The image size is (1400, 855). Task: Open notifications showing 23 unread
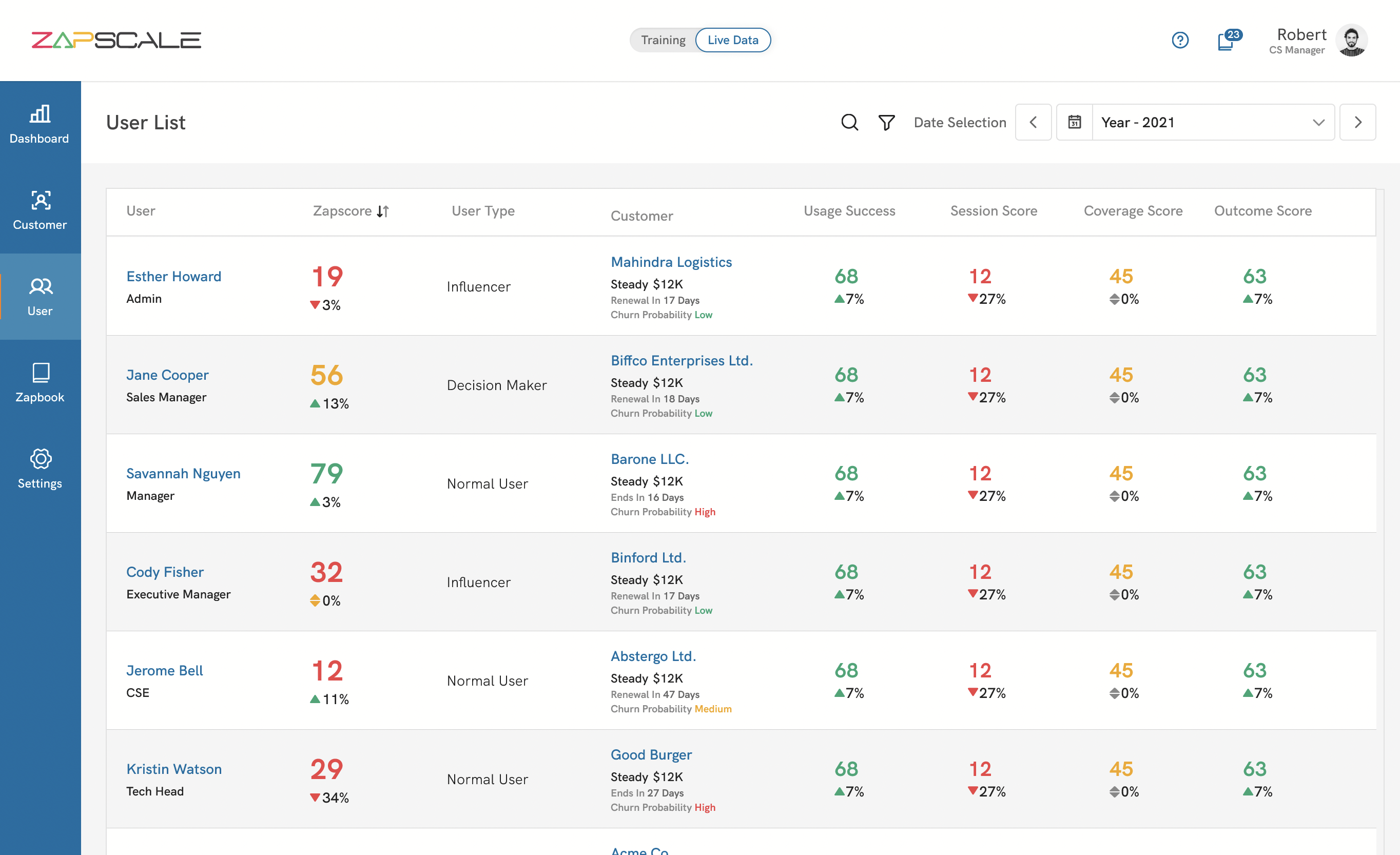1226,41
